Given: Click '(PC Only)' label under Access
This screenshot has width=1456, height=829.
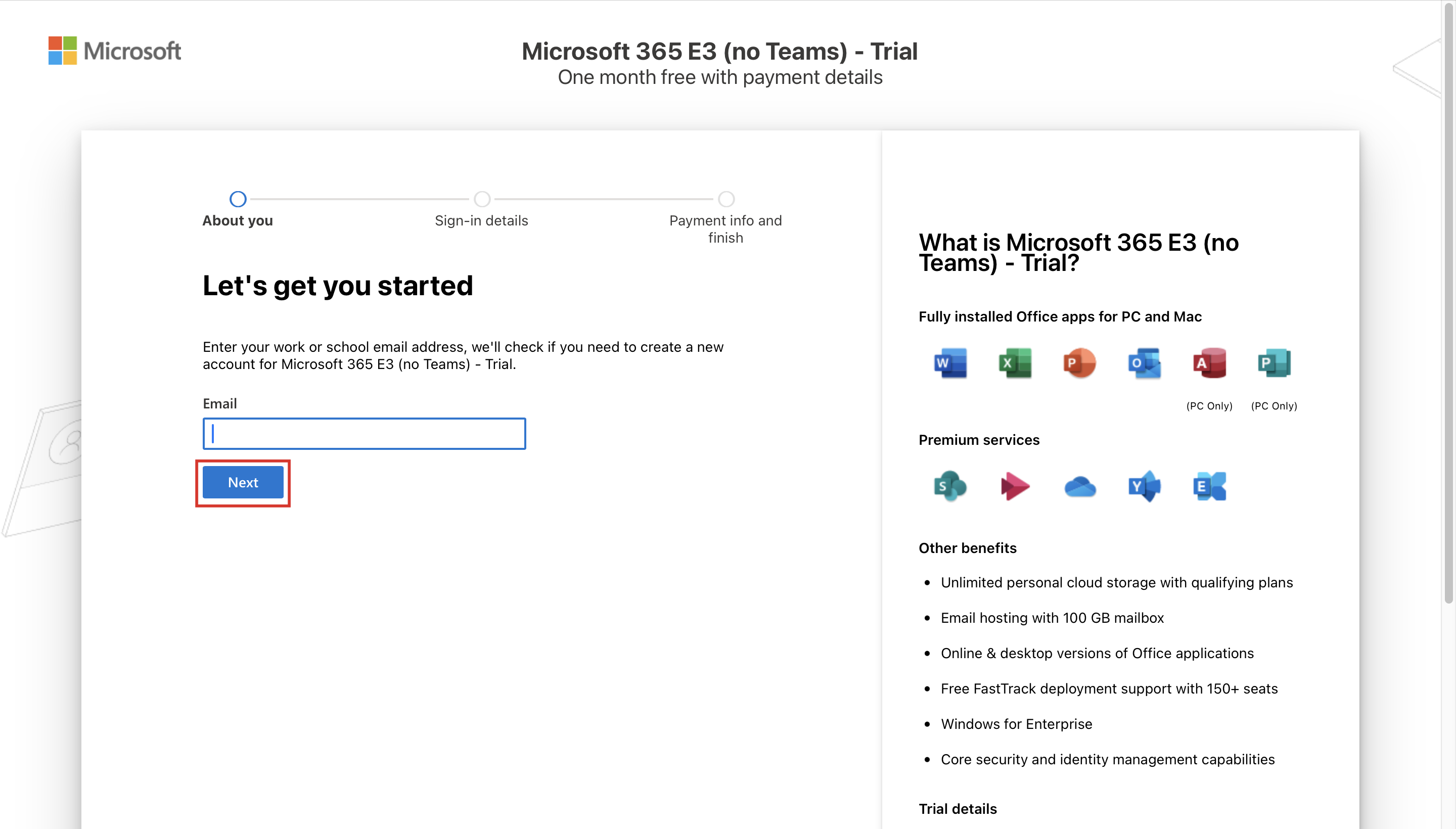Looking at the screenshot, I should tap(1209, 406).
